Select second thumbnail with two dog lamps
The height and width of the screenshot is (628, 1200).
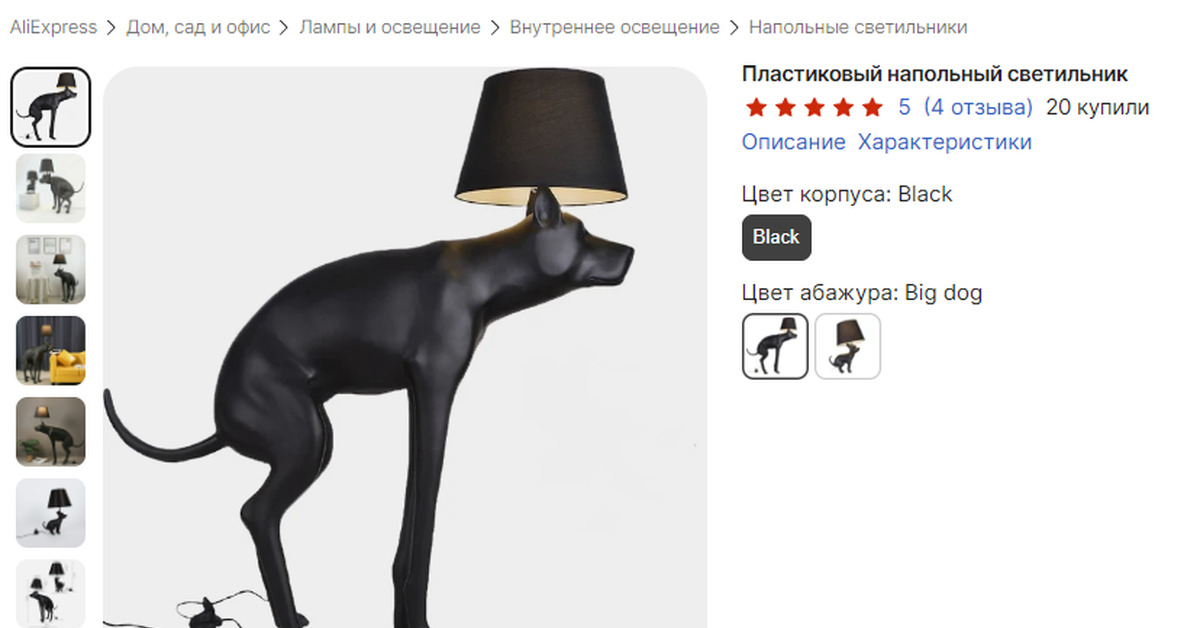click(x=50, y=188)
